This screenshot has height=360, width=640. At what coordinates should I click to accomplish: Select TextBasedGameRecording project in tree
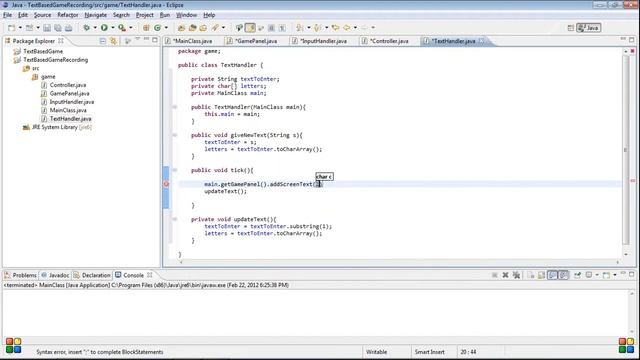tap(56, 60)
